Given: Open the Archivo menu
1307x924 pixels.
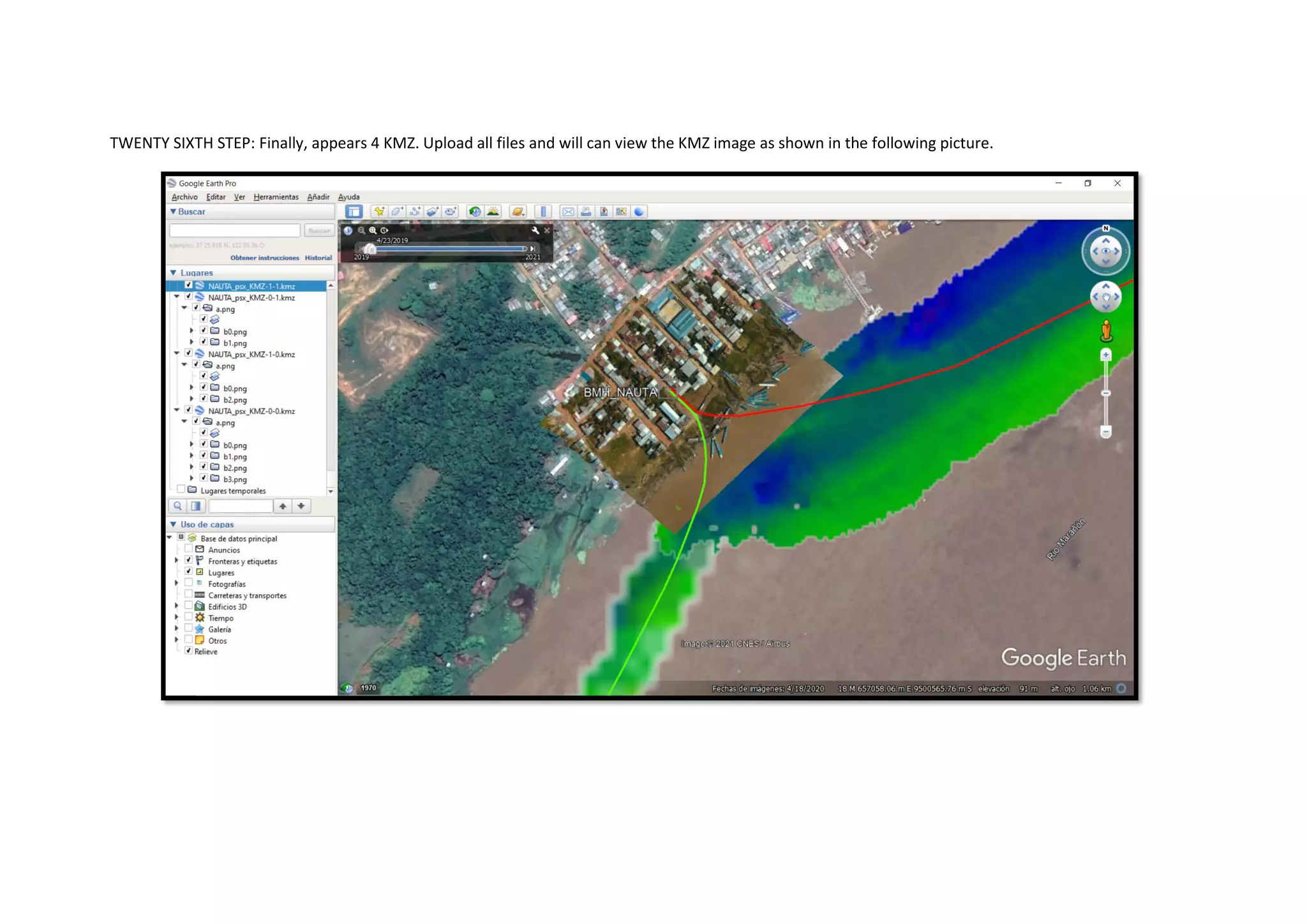Looking at the screenshot, I should (x=184, y=197).
